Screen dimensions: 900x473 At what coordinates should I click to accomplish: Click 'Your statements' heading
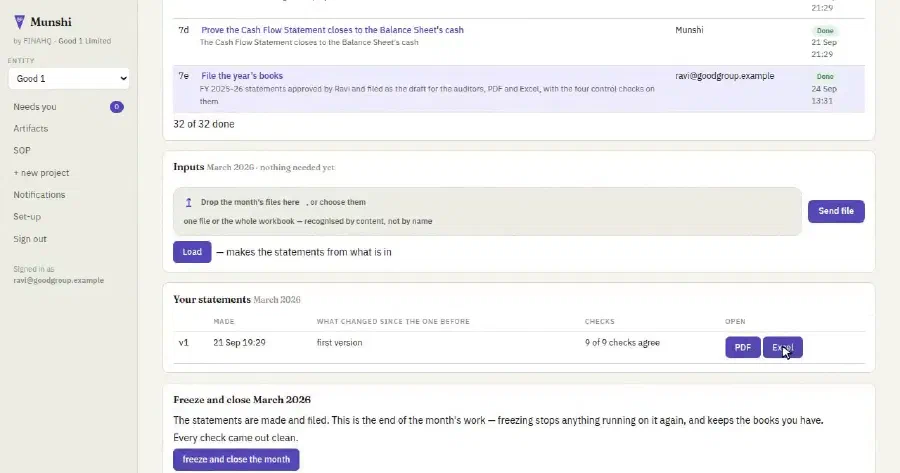pyautogui.click(x=212, y=300)
